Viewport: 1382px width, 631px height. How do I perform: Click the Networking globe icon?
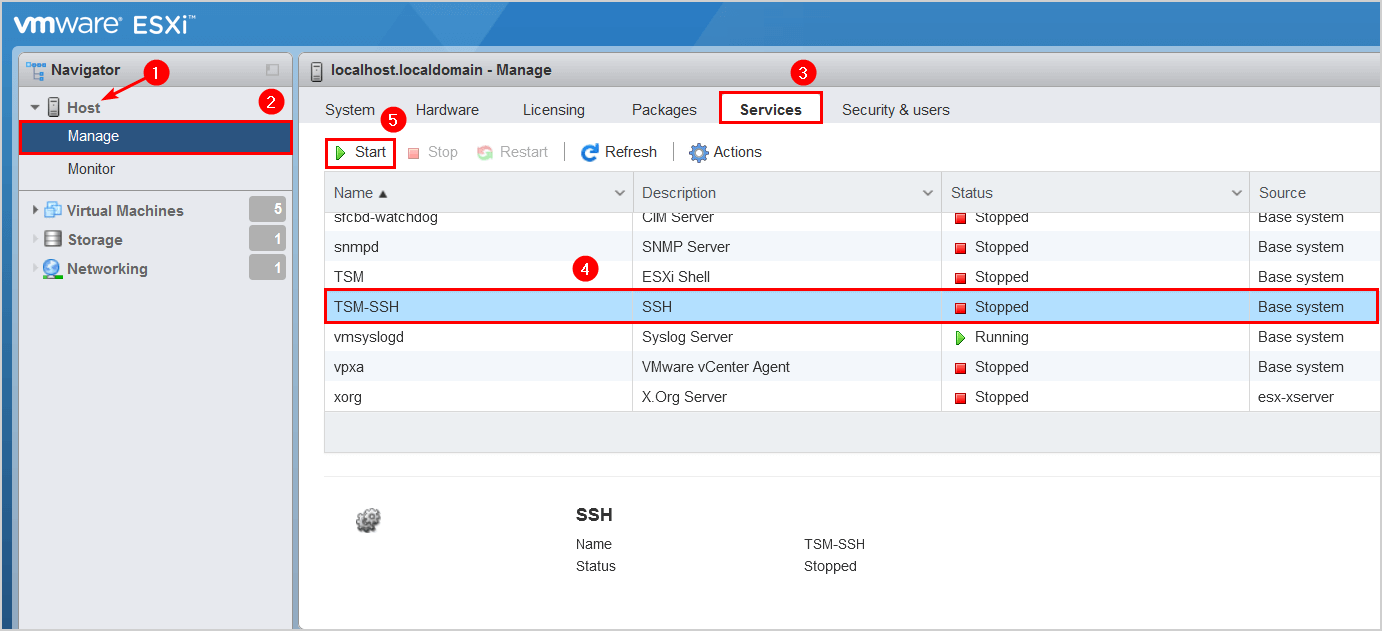click(x=52, y=268)
